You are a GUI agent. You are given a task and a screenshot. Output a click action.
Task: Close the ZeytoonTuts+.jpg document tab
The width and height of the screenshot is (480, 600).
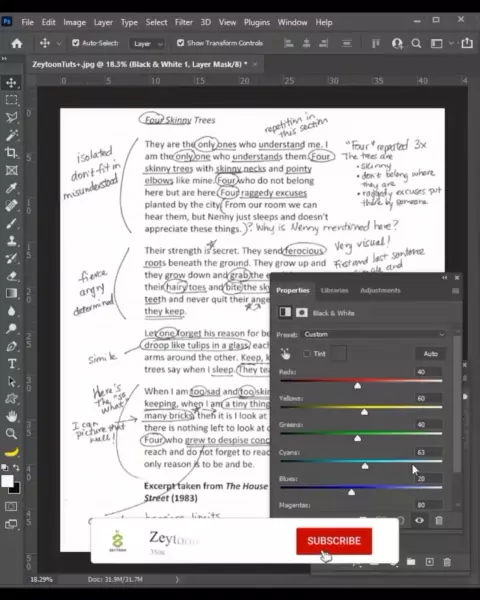[255, 64]
